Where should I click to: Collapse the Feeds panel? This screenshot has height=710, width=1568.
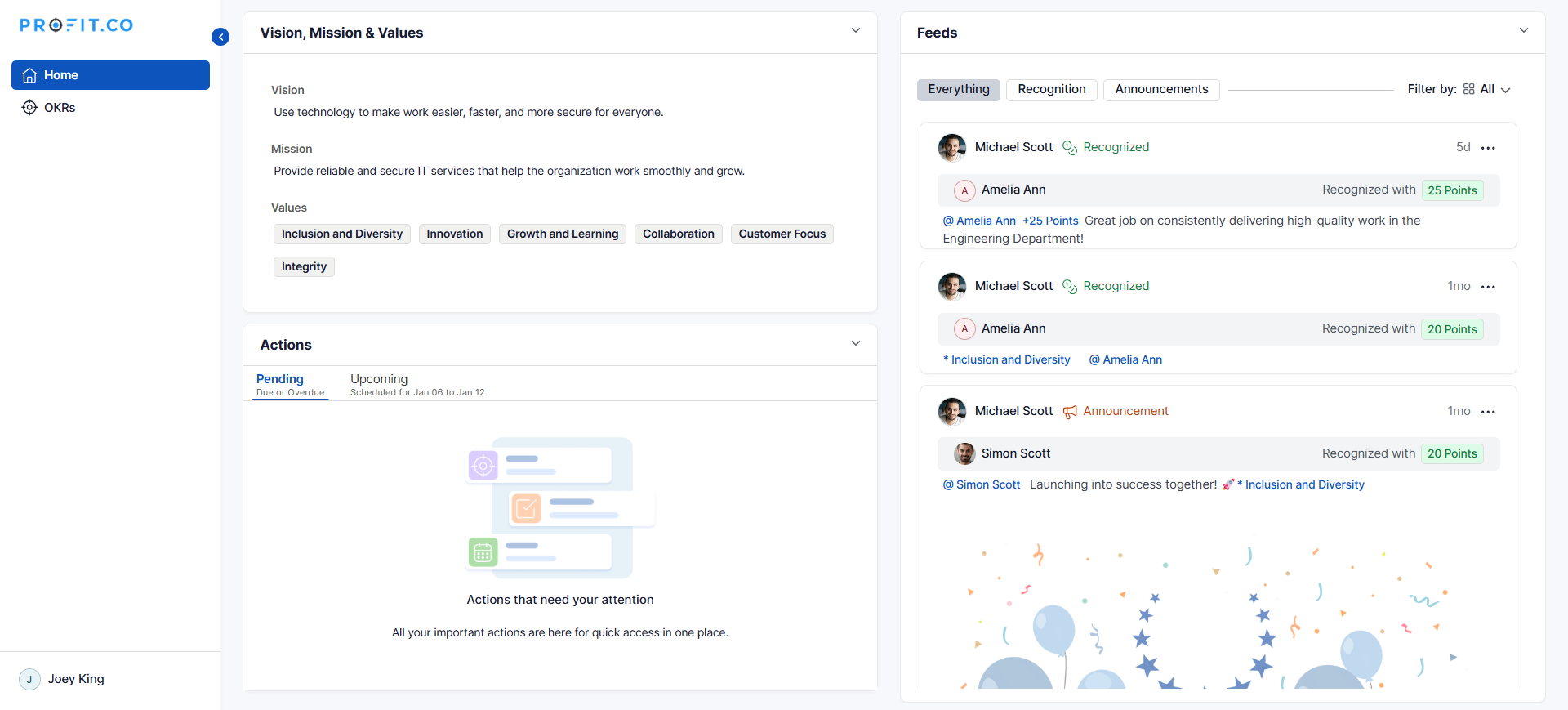(1524, 31)
